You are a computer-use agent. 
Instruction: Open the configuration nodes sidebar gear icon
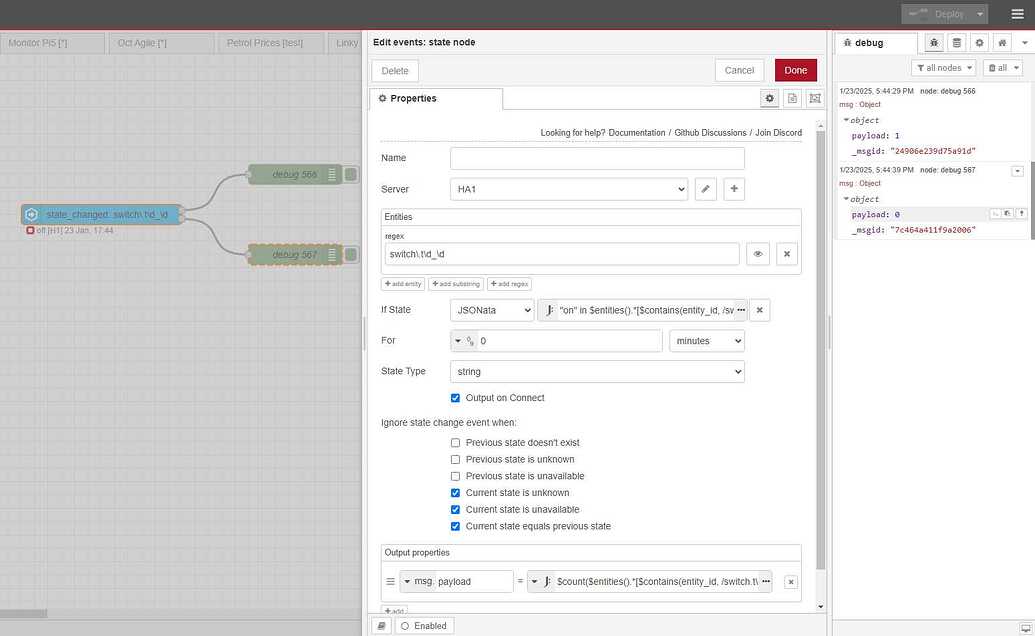coord(980,43)
